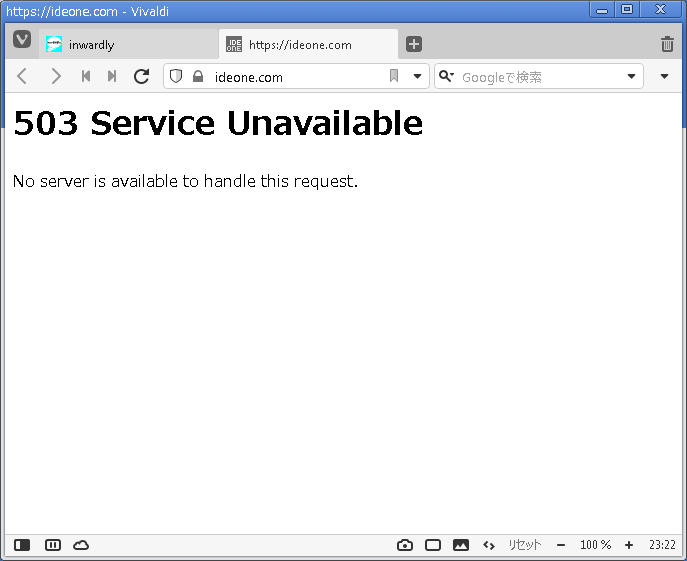687x561 pixels.
Task: Bookmark this page
Action: (x=394, y=76)
